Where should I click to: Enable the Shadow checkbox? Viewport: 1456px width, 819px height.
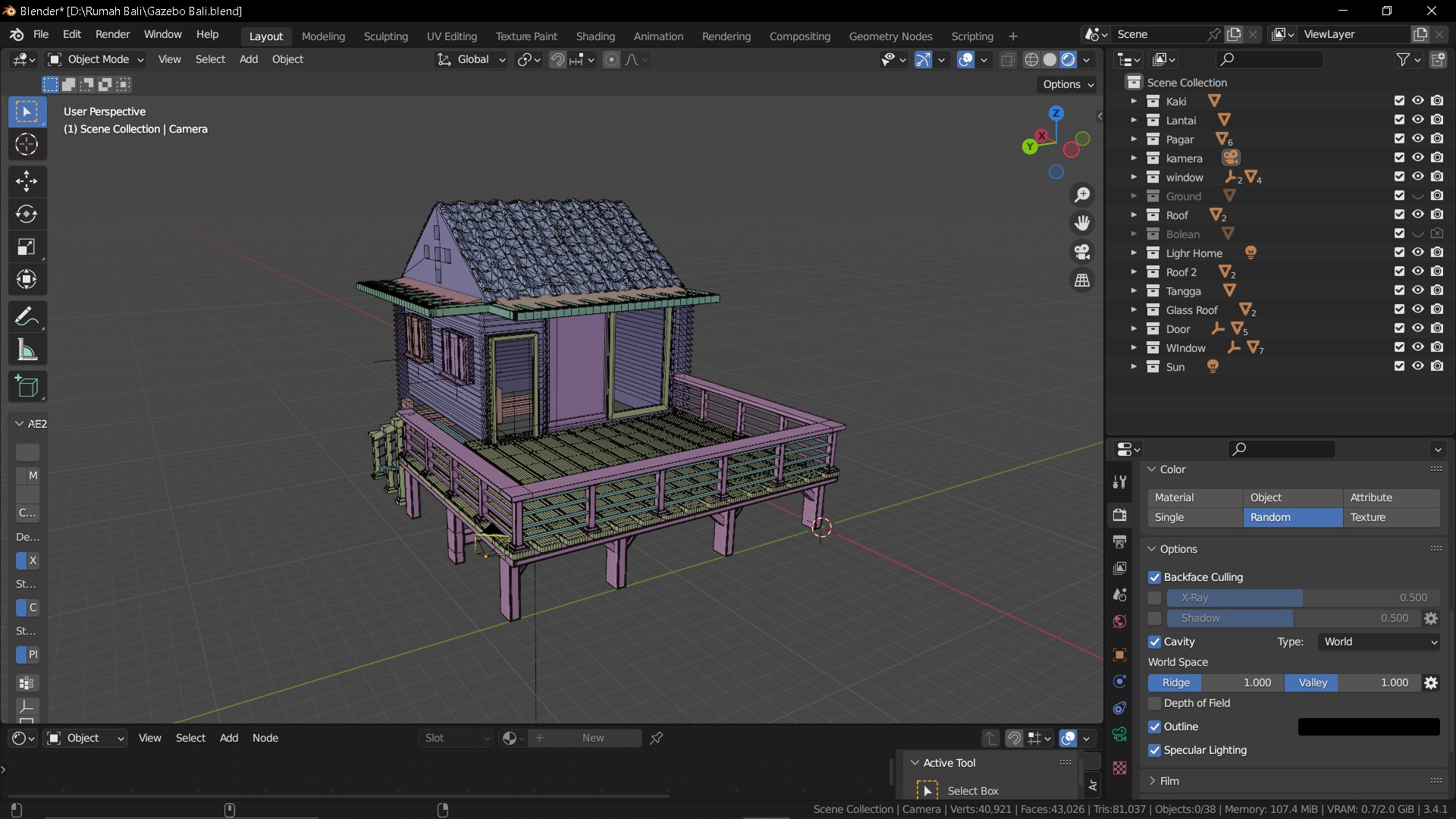(1154, 618)
